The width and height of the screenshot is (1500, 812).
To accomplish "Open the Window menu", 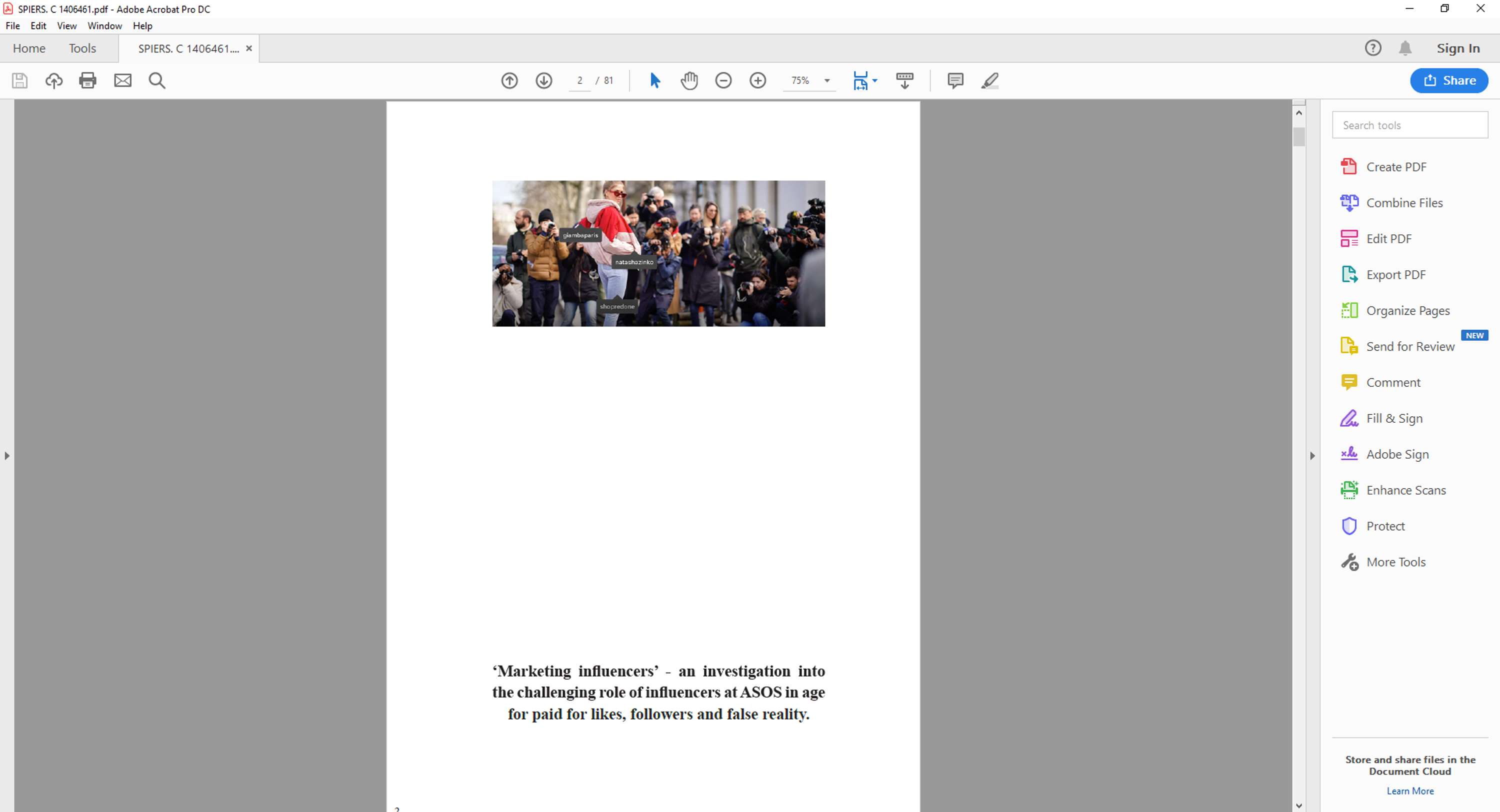I will (105, 25).
